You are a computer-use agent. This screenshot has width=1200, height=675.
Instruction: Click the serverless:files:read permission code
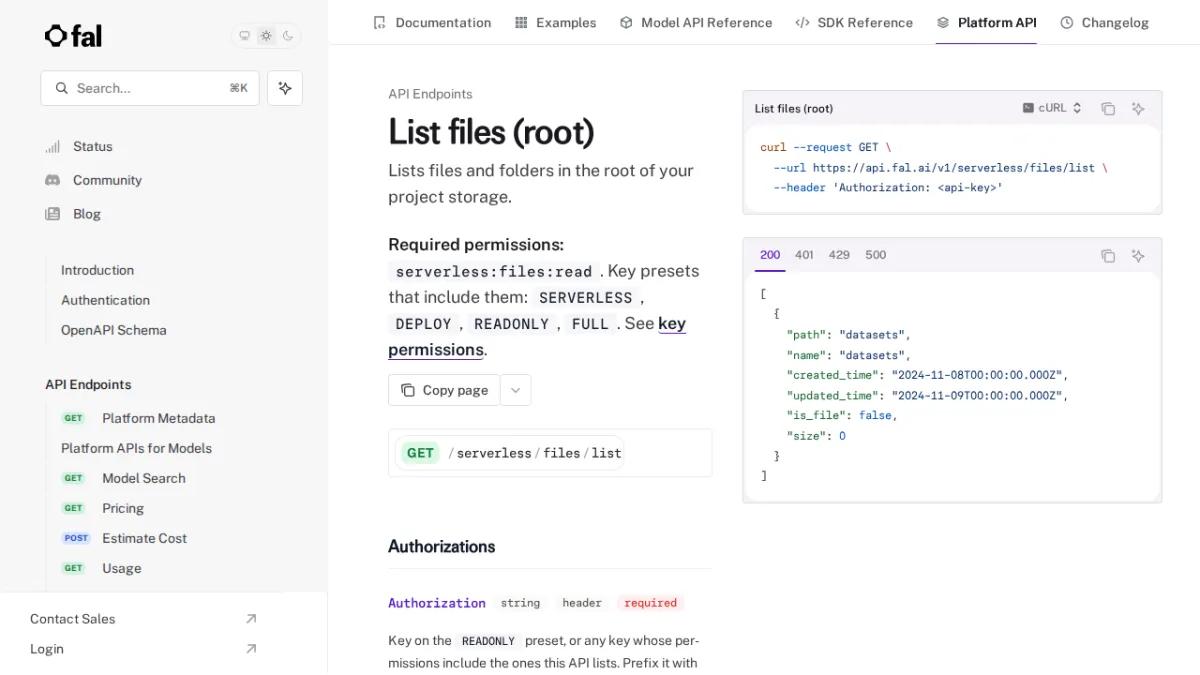(494, 271)
